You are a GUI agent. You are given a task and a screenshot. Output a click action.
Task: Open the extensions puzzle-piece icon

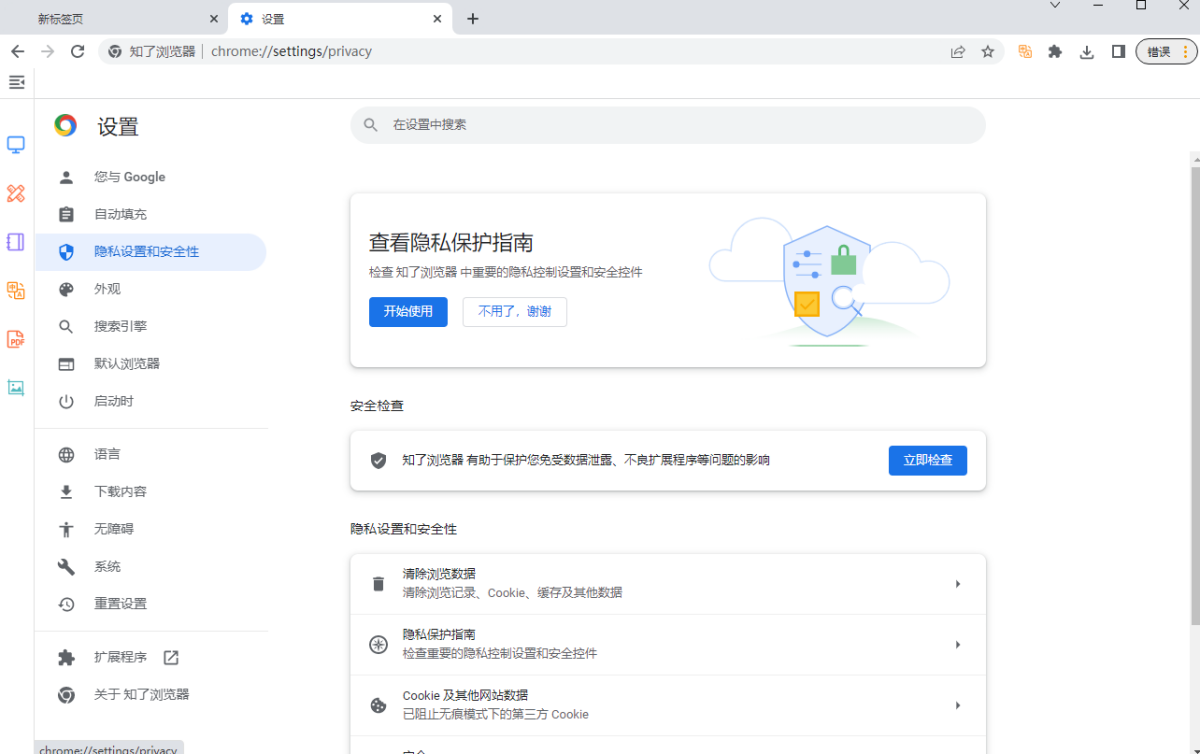coord(1054,51)
